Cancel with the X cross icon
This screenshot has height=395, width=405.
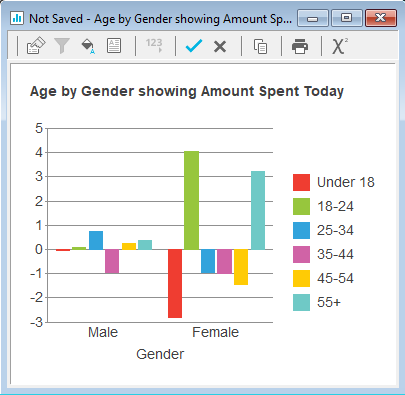tap(220, 47)
